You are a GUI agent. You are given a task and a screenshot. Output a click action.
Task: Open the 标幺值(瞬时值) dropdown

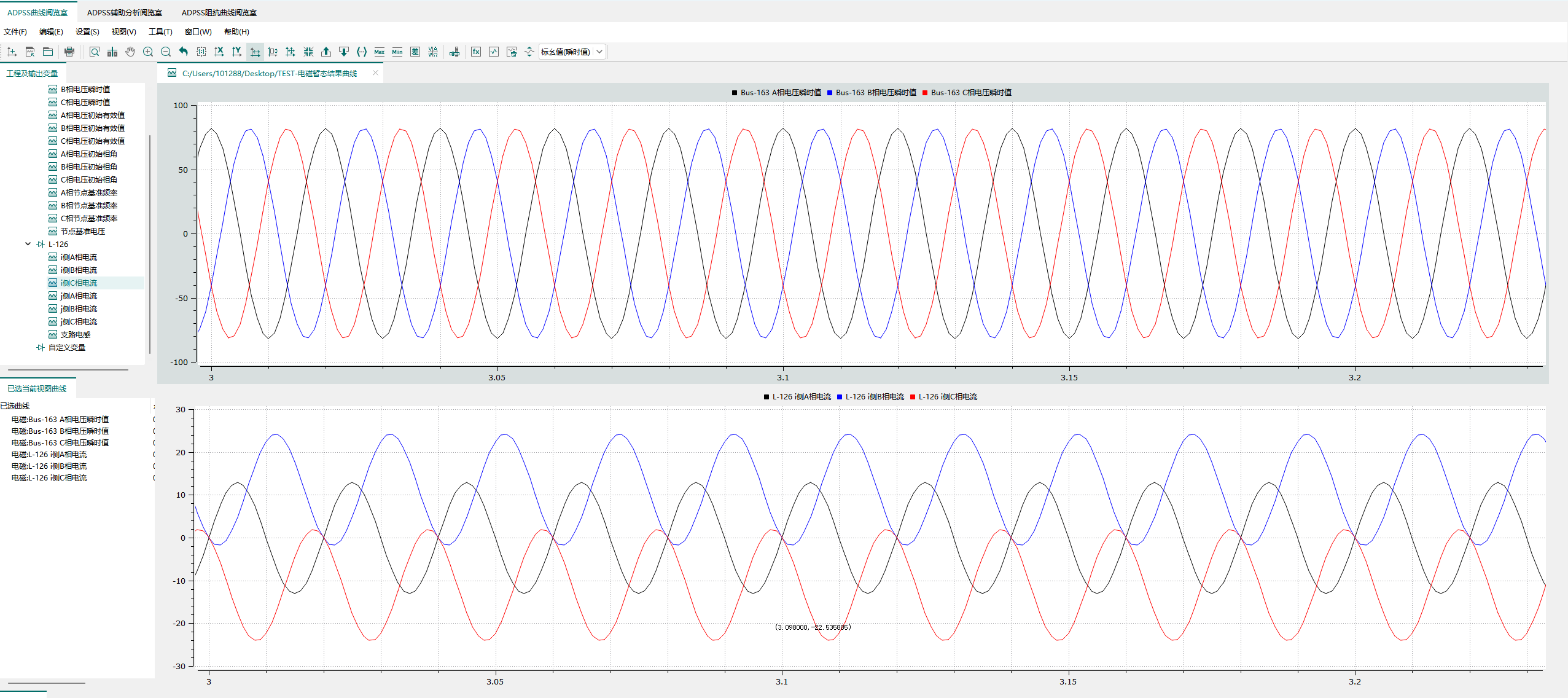[x=572, y=52]
